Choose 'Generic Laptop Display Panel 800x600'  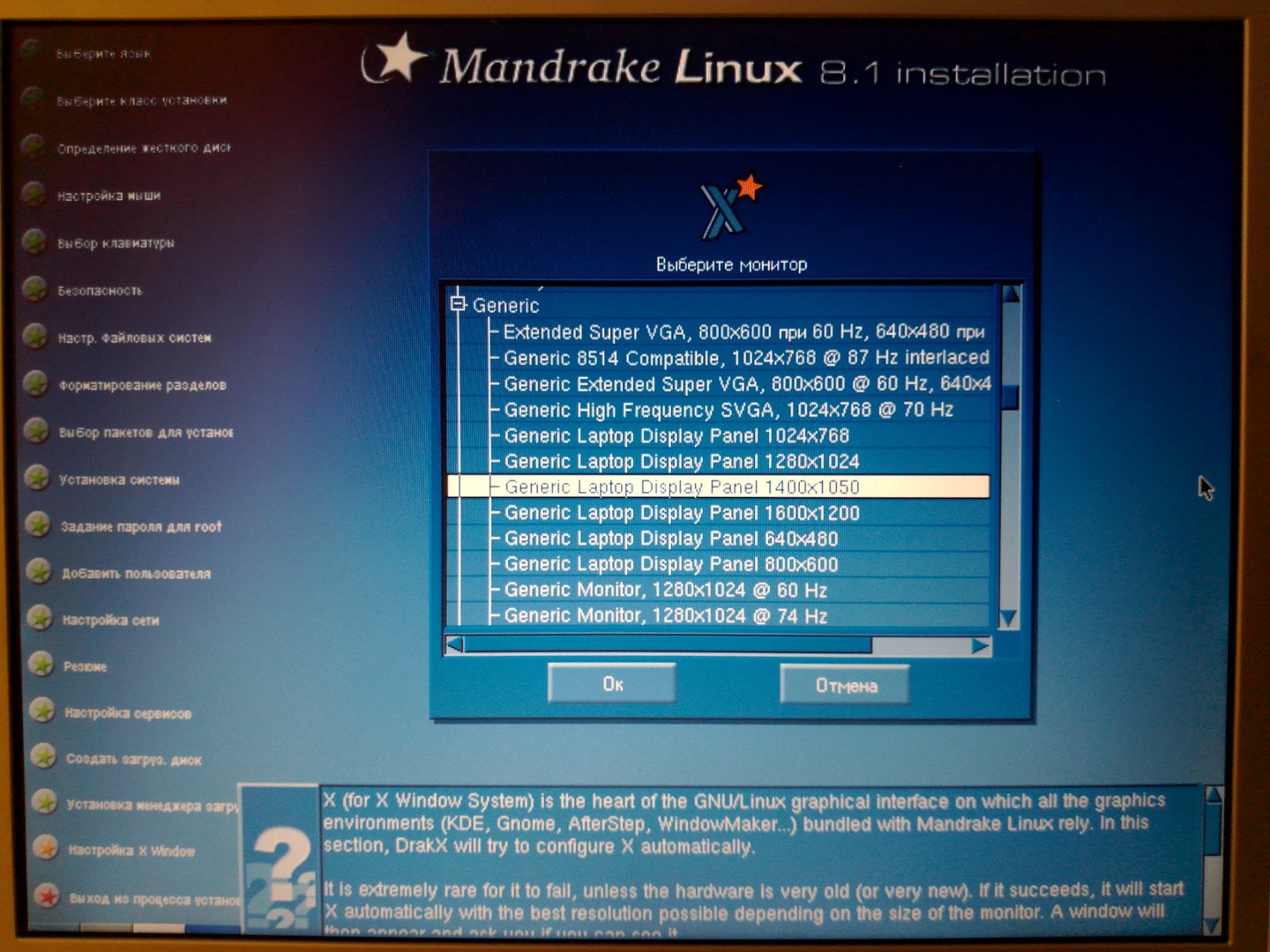tap(671, 564)
